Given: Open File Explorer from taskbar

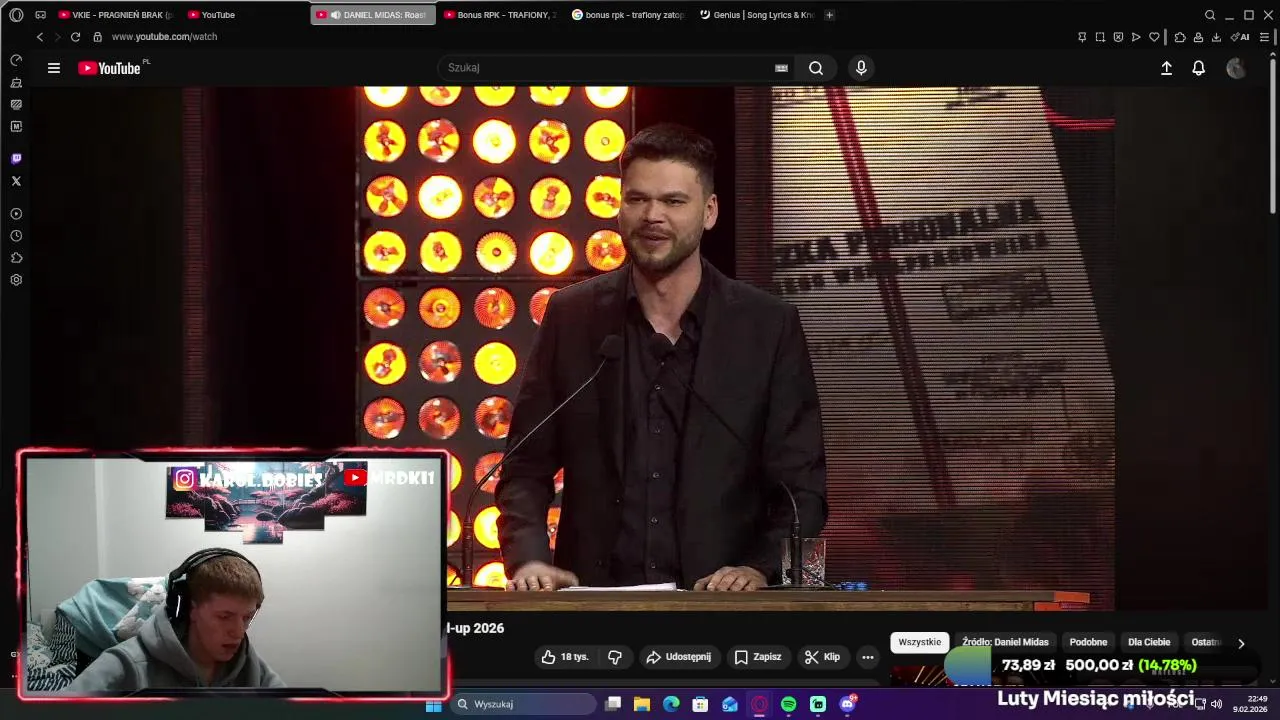Looking at the screenshot, I should 642,705.
